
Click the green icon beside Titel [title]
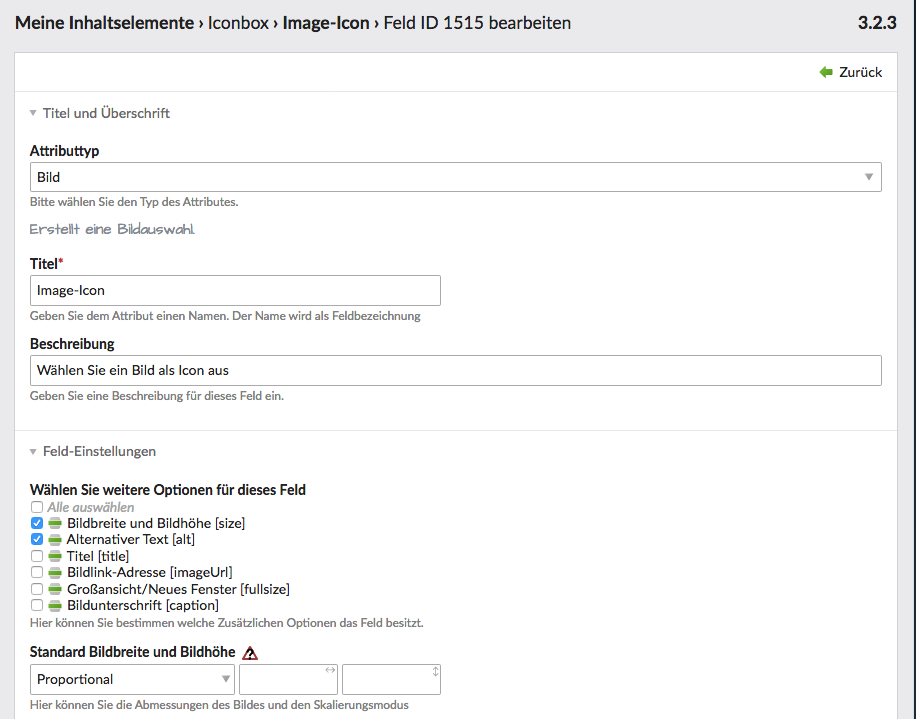55,556
